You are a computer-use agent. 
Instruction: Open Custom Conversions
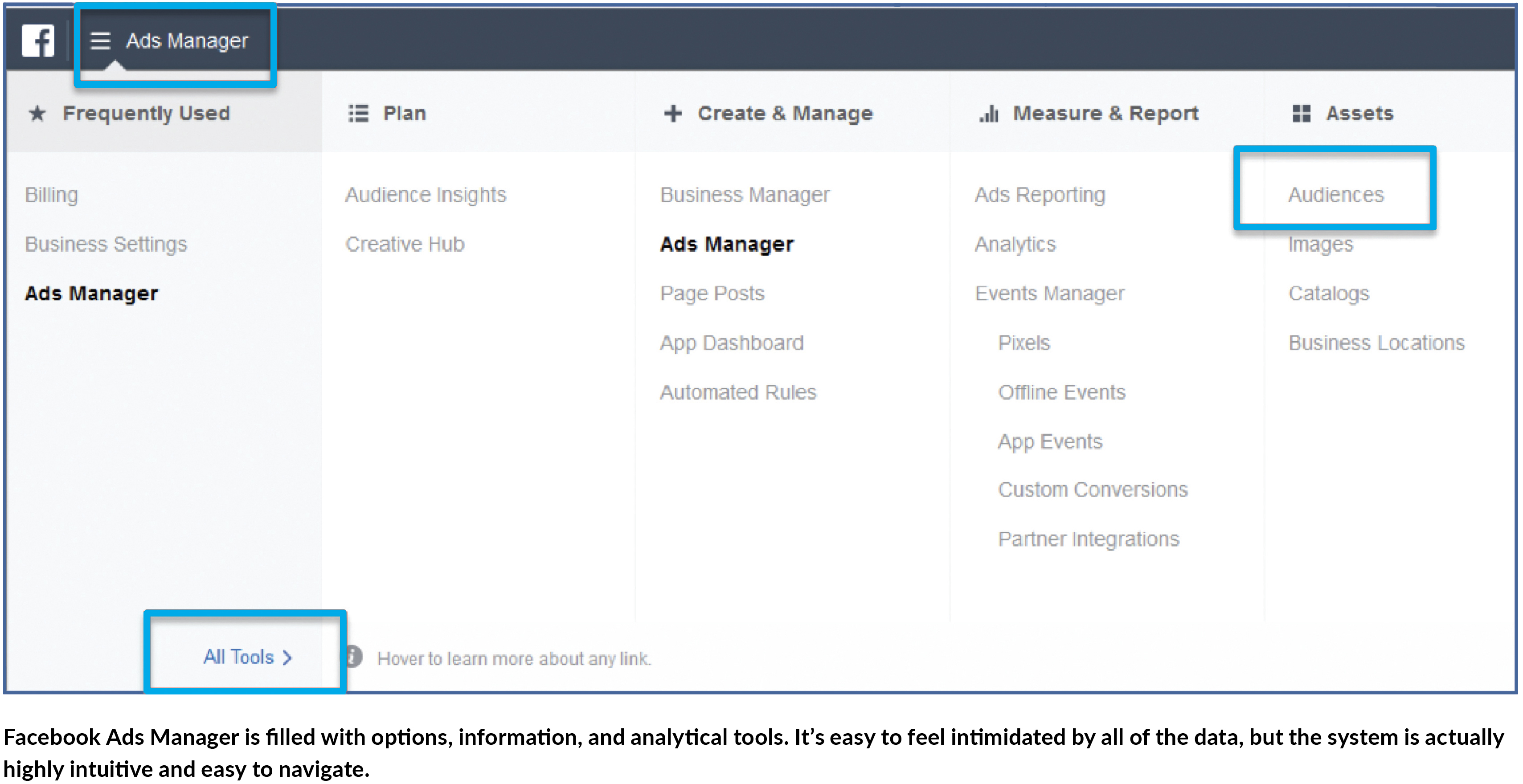click(1093, 490)
